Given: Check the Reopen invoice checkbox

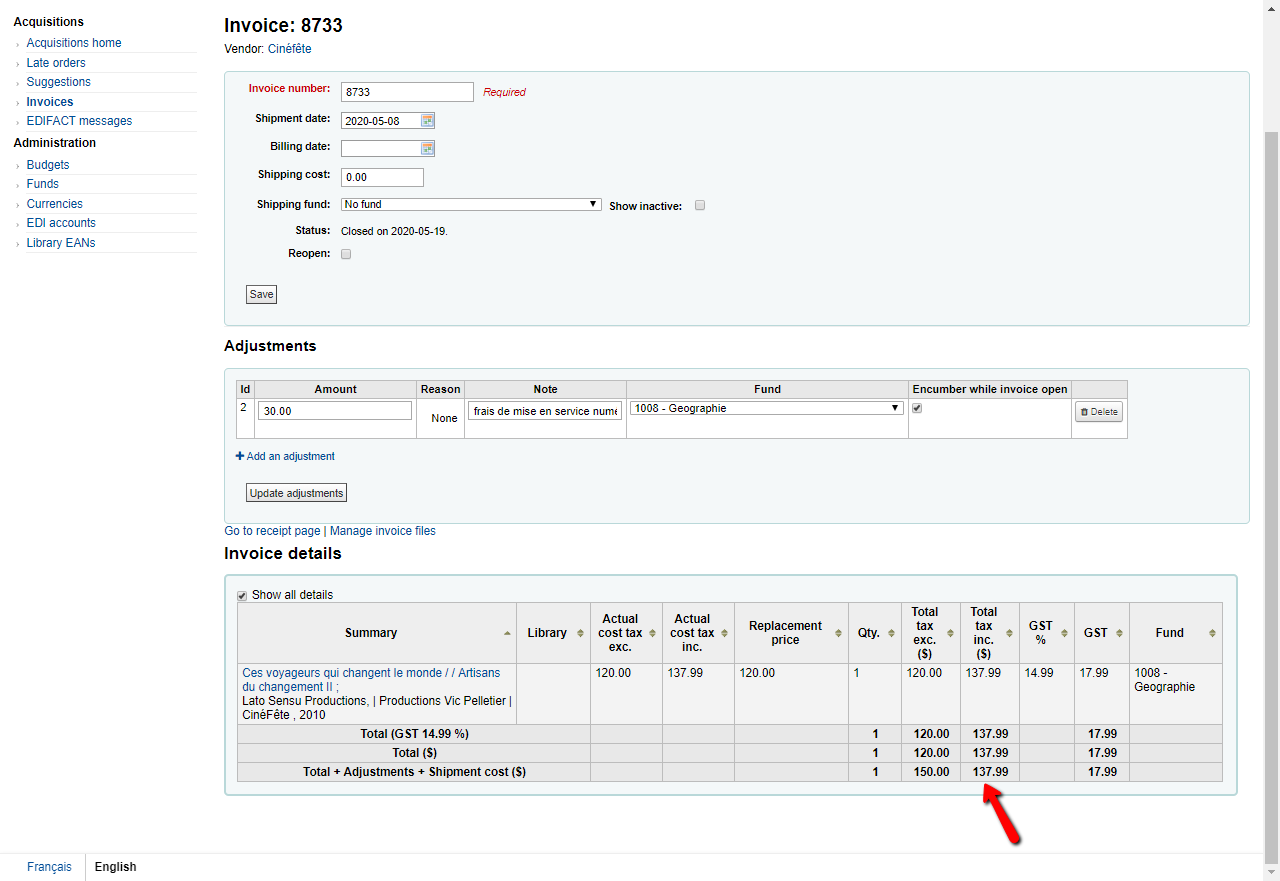Looking at the screenshot, I should pos(346,254).
